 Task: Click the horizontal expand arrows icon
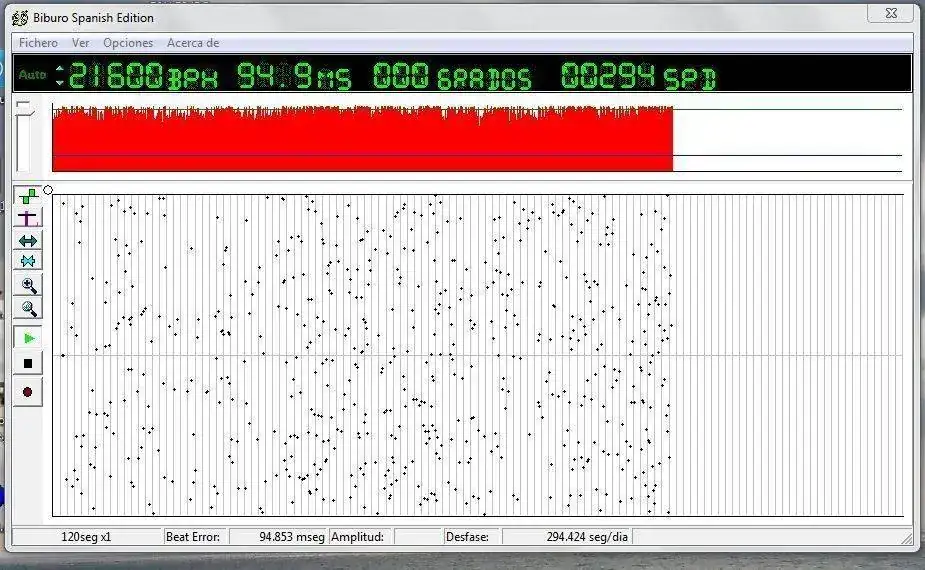coord(28,240)
